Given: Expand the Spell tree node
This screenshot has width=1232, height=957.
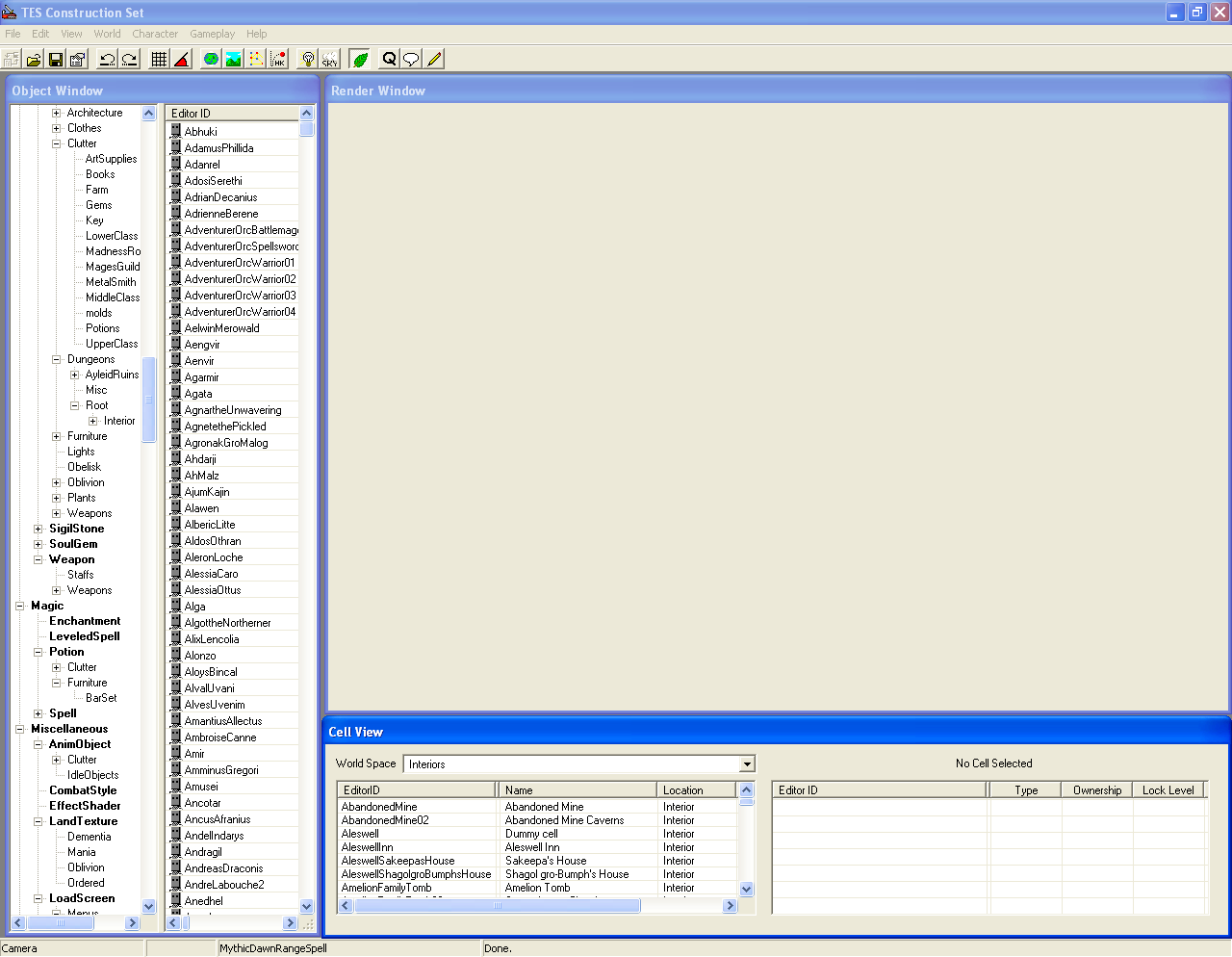Looking at the screenshot, I should (x=38, y=713).
